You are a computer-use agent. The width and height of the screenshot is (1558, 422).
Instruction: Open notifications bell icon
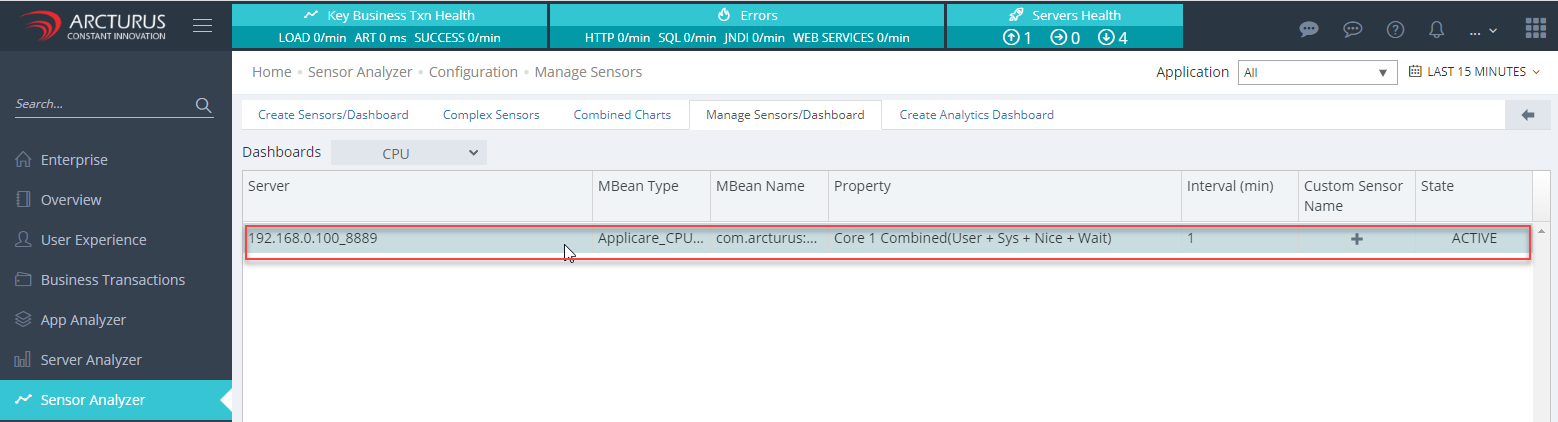(1437, 29)
